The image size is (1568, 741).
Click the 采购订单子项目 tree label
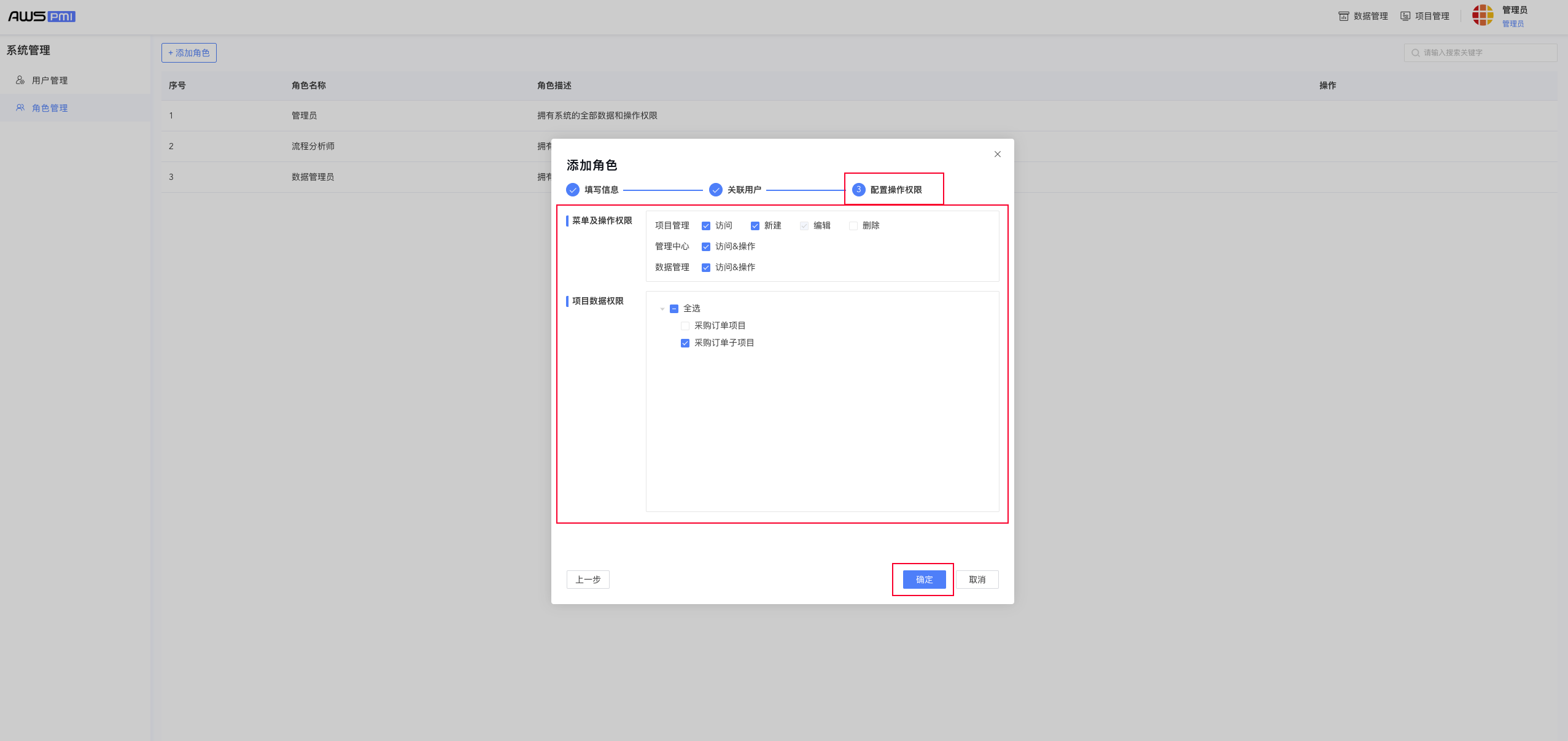[724, 343]
